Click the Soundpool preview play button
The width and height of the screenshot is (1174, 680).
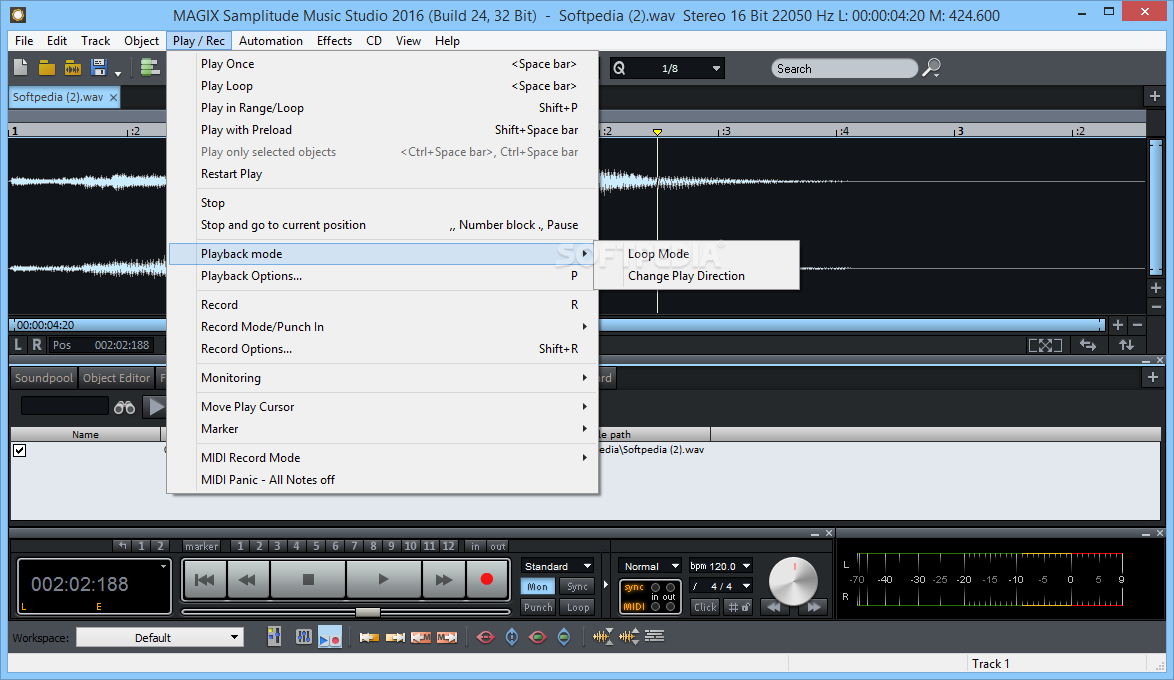(x=156, y=407)
